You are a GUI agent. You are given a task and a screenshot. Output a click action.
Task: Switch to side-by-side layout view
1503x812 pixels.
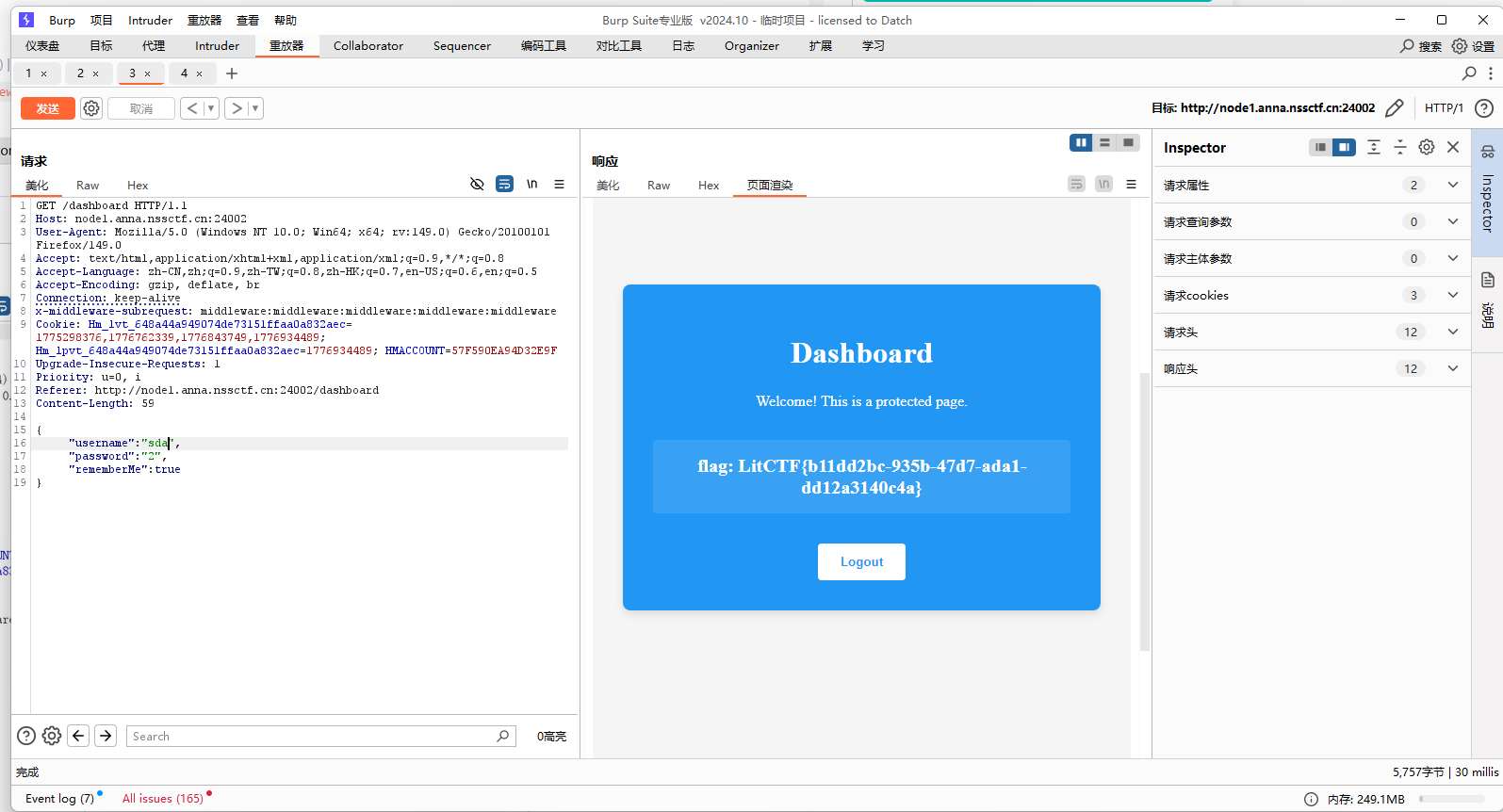coord(1081,142)
